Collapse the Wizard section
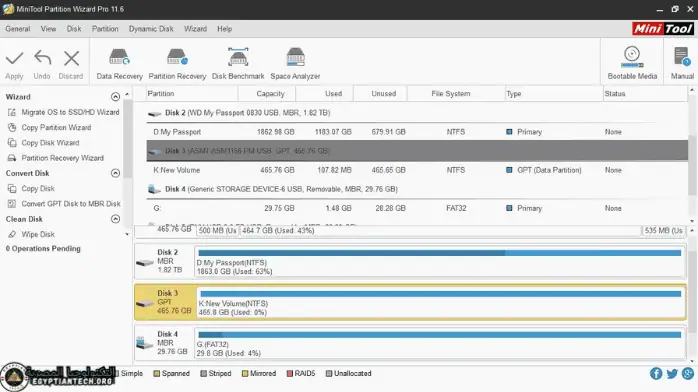 pyautogui.click(x=115, y=97)
